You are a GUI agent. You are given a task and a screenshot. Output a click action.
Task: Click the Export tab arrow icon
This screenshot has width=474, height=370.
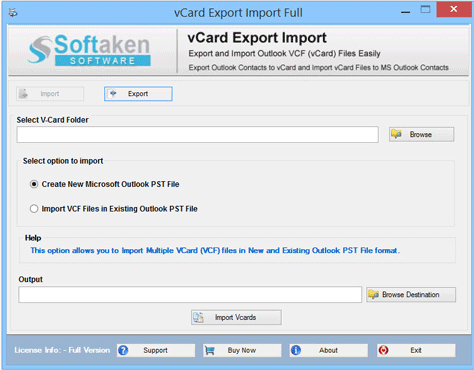[x=113, y=93]
